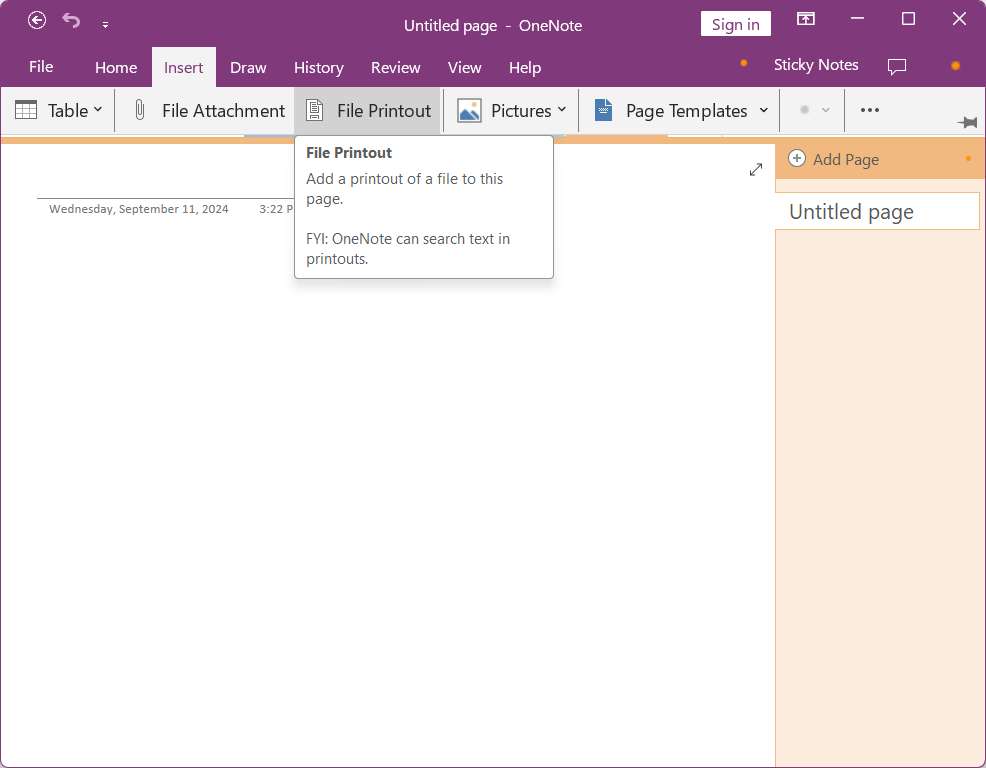Open the Help tab
986x768 pixels.
[525, 67]
